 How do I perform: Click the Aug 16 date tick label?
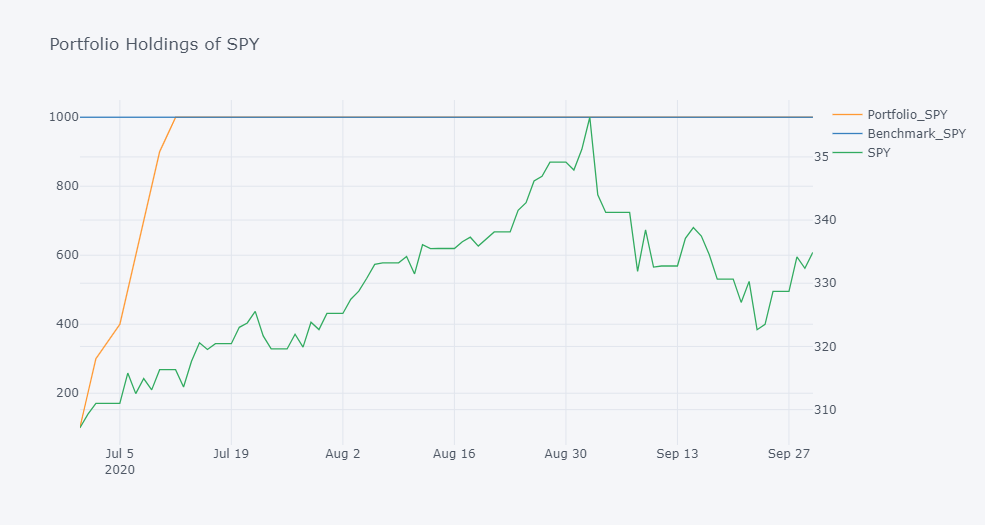pyautogui.click(x=454, y=453)
